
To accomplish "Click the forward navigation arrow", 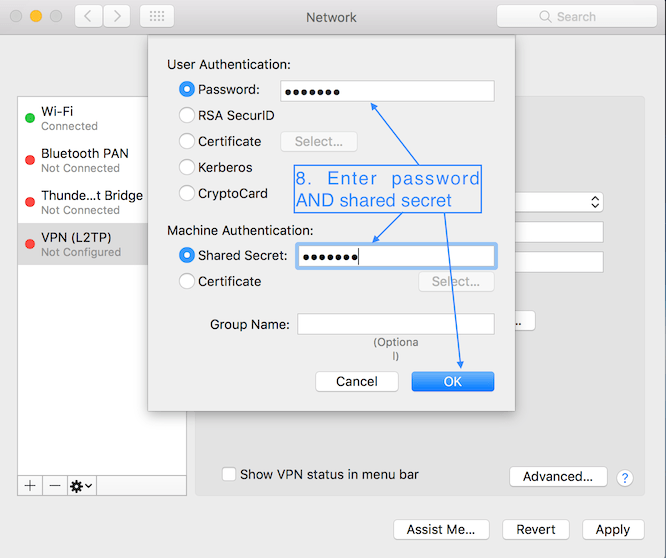I will click(117, 16).
